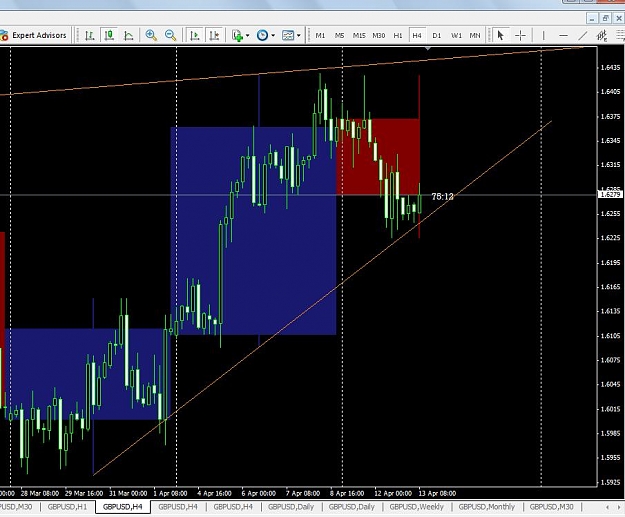Select the equidistant channel tool
This screenshot has width=625, height=517.
pyautogui.click(x=602, y=35)
